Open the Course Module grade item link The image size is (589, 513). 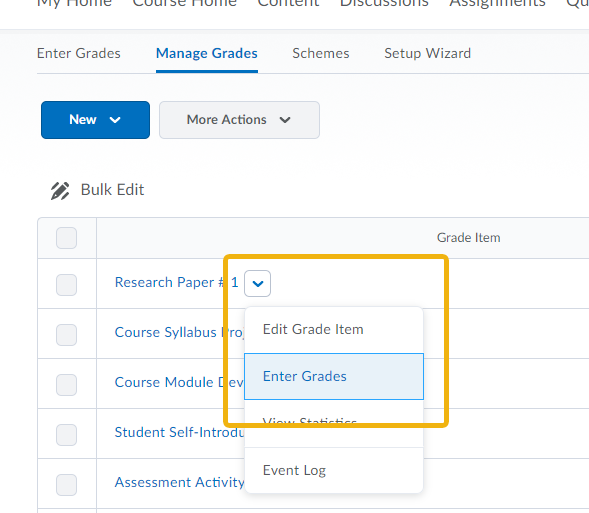[180, 382]
